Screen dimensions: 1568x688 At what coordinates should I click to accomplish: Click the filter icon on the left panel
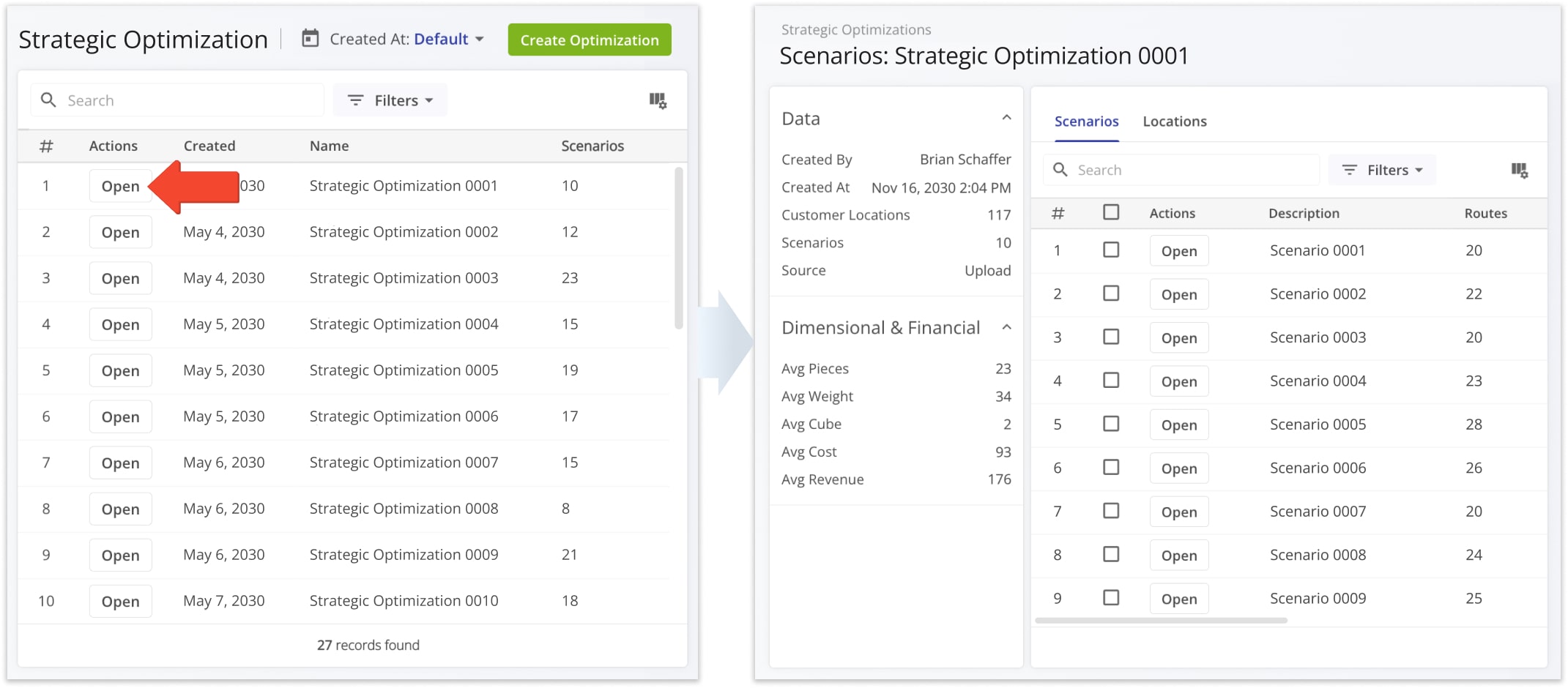pyautogui.click(x=356, y=100)
